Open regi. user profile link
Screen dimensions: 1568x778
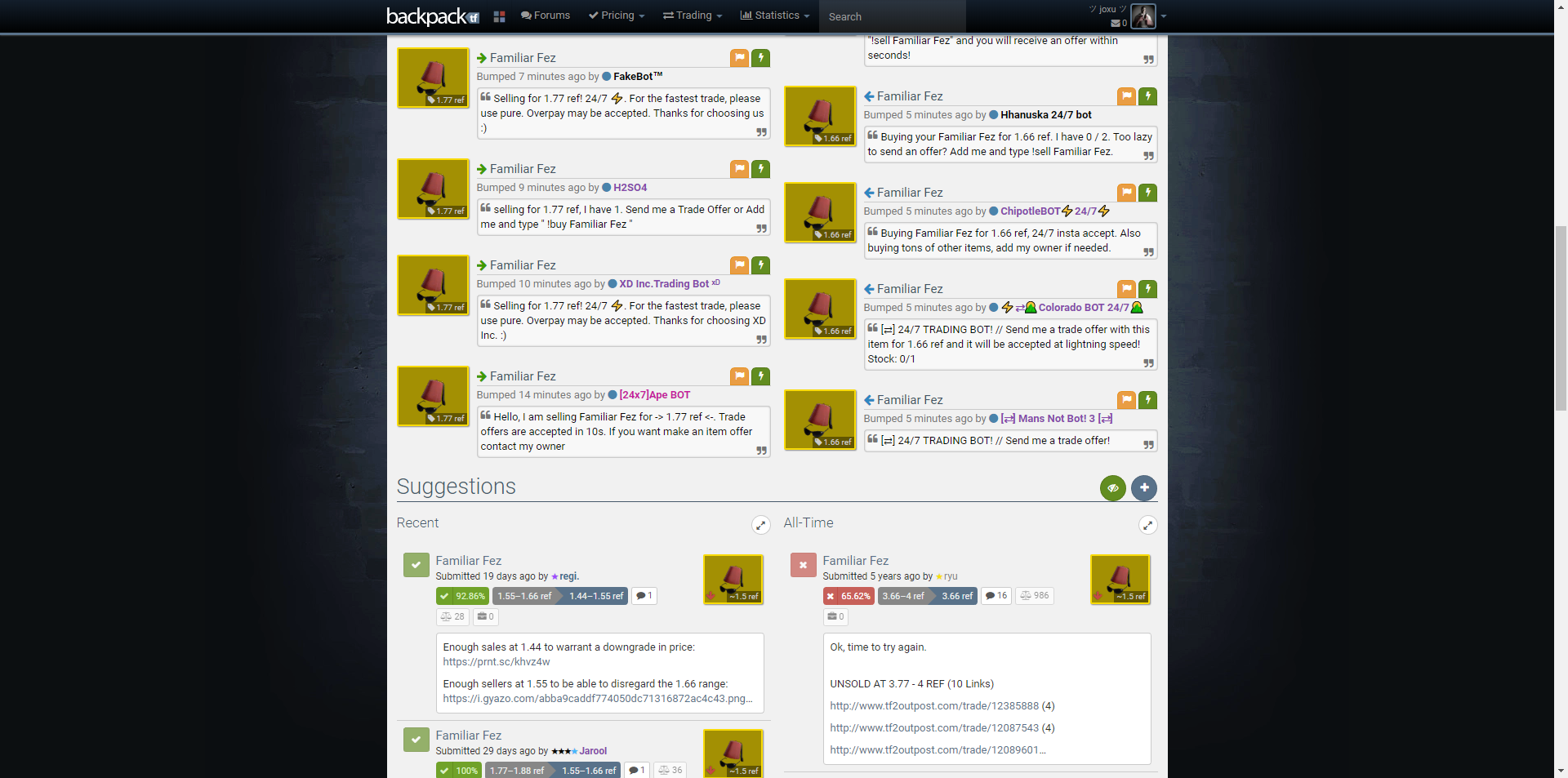(x=569, y=576)
